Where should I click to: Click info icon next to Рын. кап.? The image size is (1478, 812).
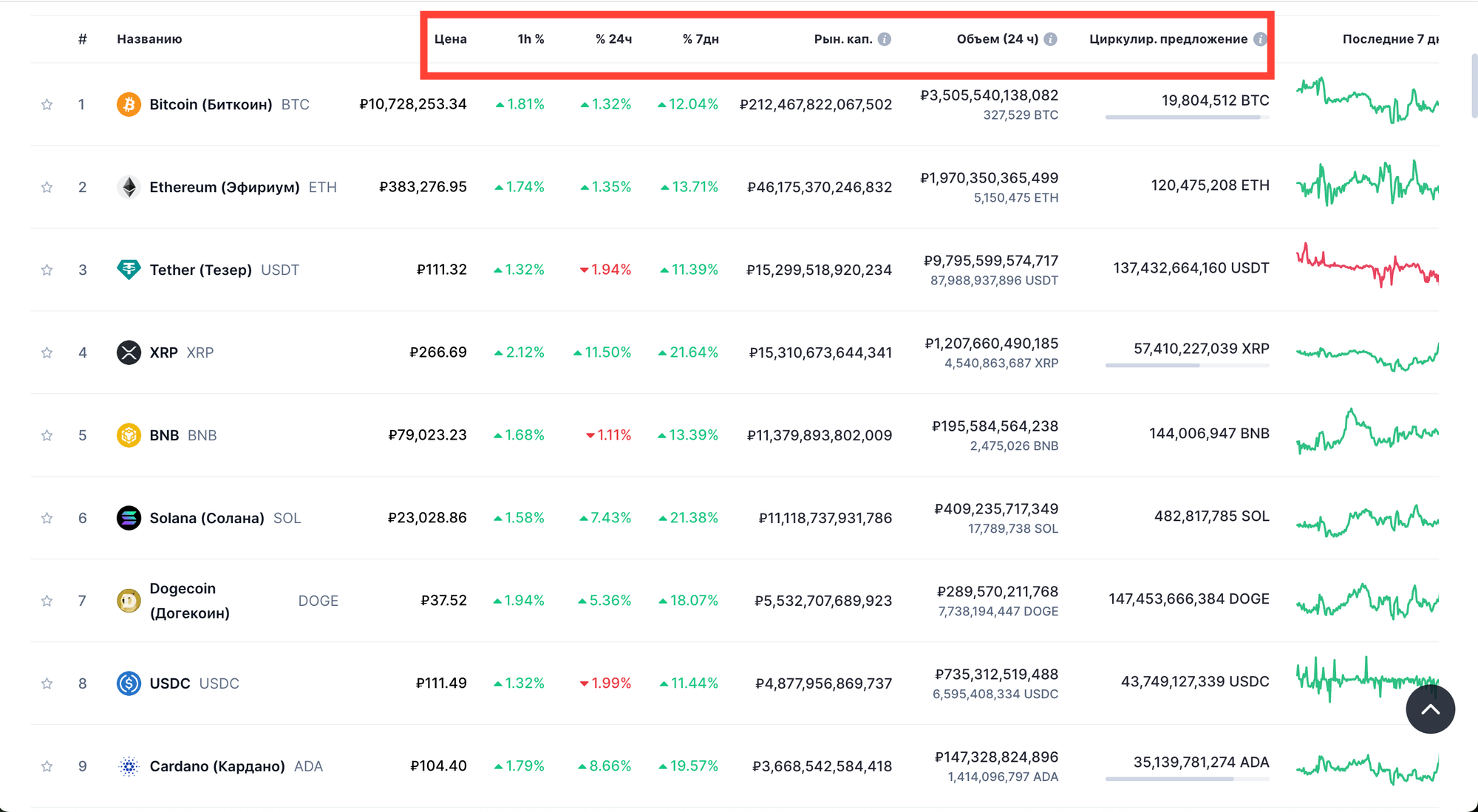pos(884,39)
